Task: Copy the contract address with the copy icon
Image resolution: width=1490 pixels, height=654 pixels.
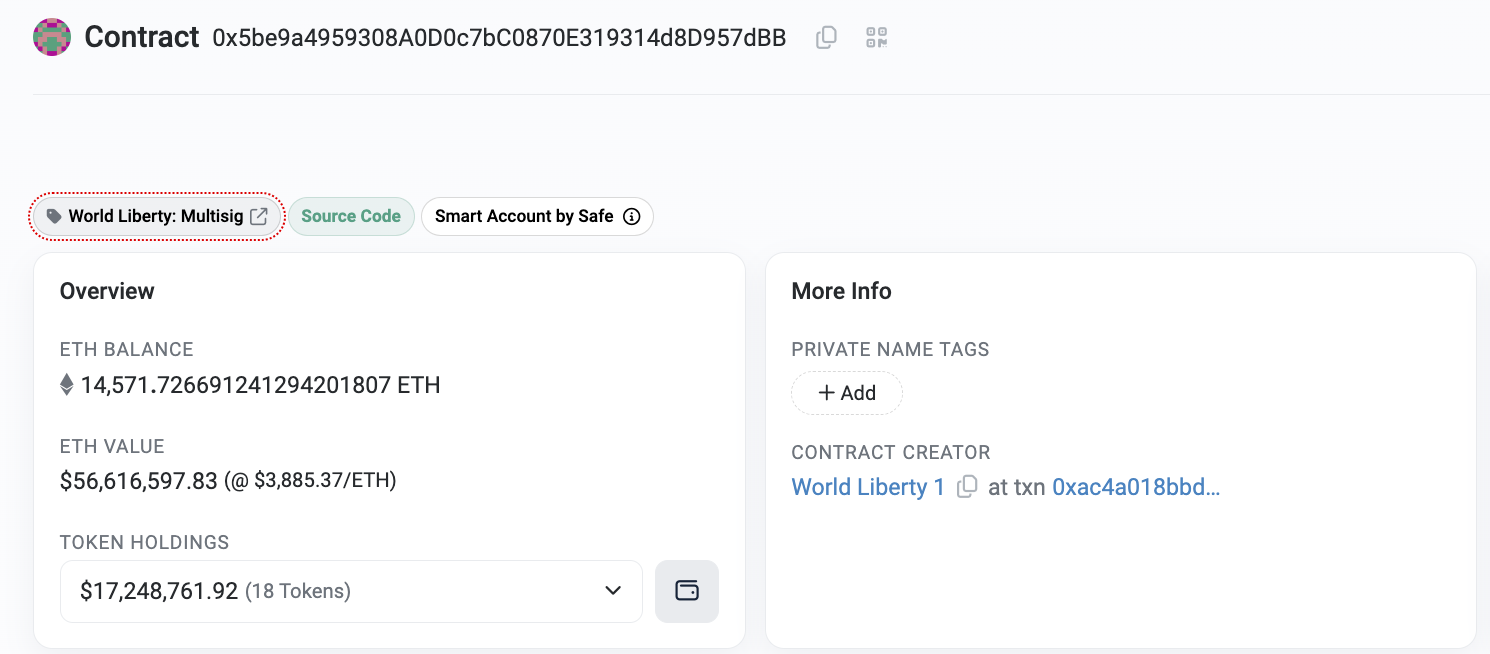Action: point(826,38)
